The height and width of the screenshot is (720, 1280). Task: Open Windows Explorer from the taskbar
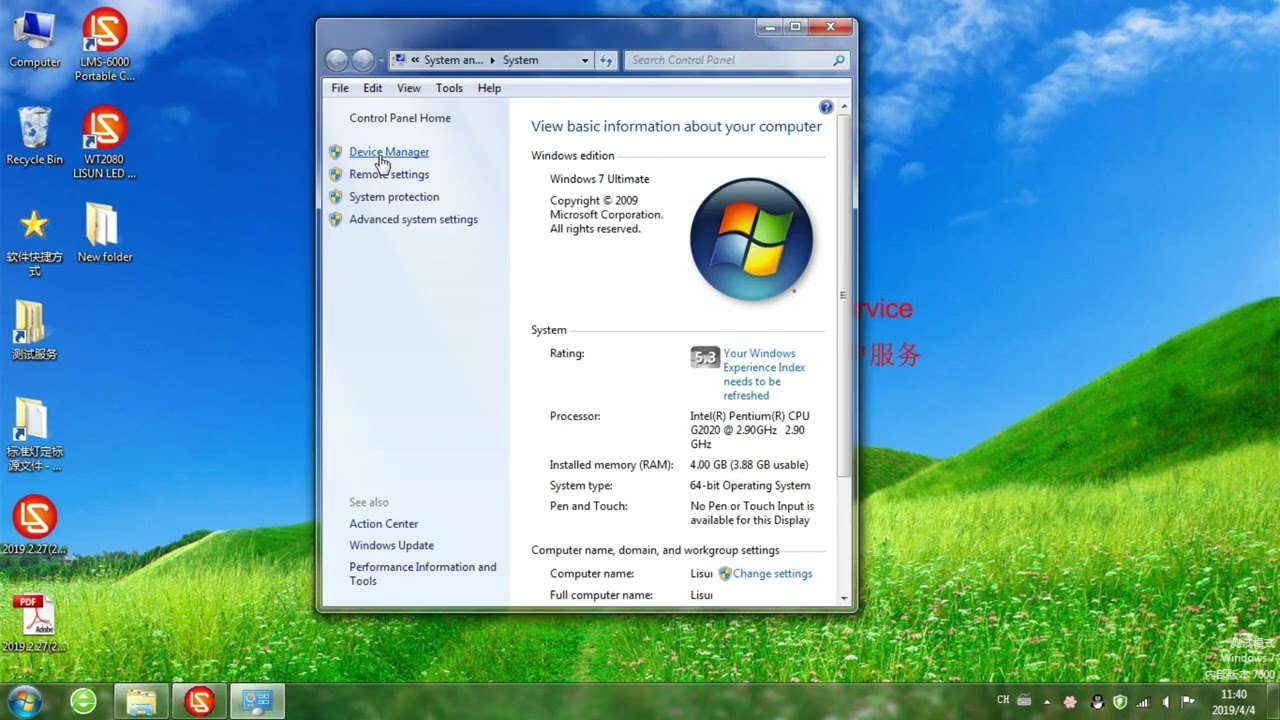pyautogui.click(x=141, y=701)
